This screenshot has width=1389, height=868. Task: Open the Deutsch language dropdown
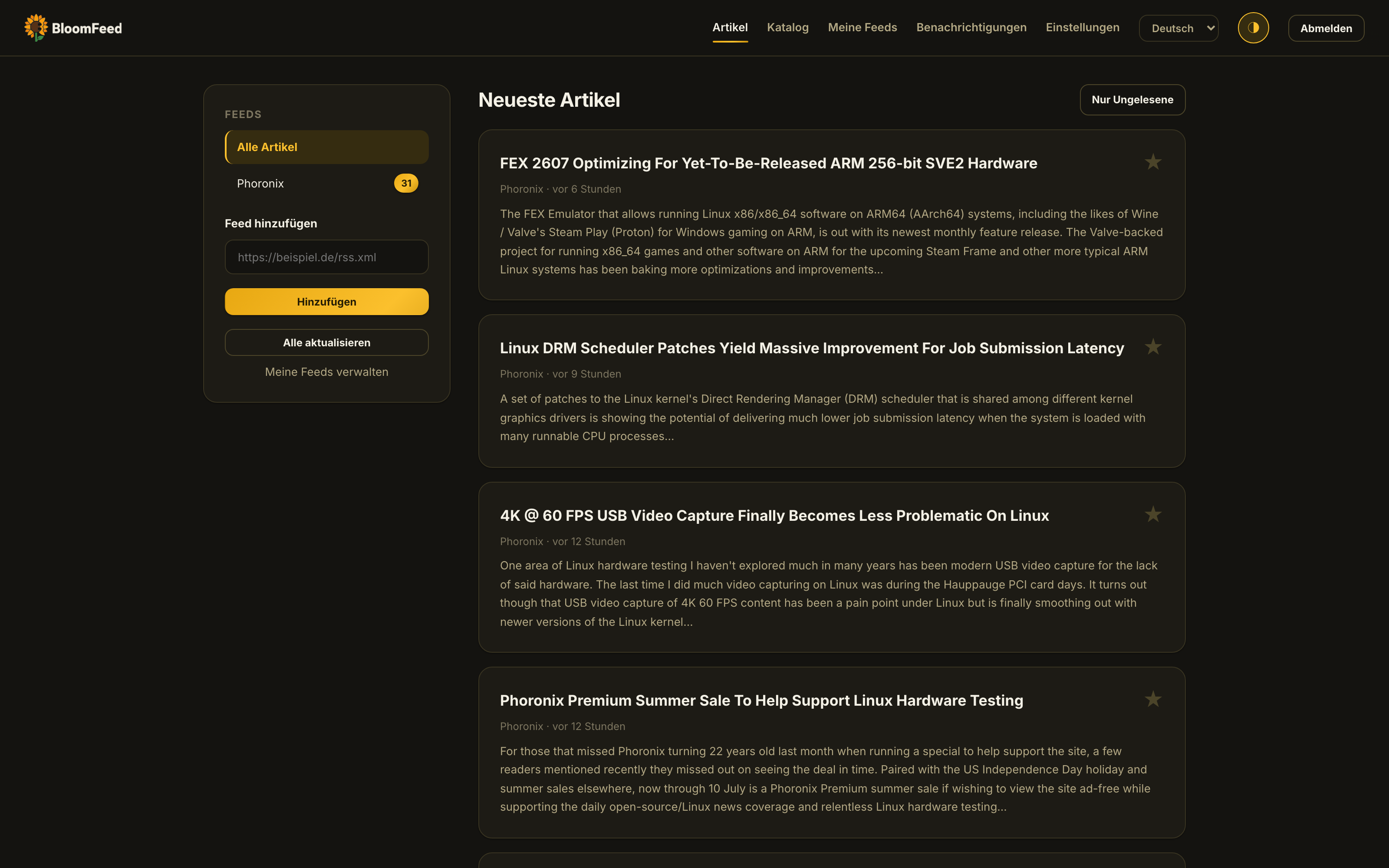1178,28
